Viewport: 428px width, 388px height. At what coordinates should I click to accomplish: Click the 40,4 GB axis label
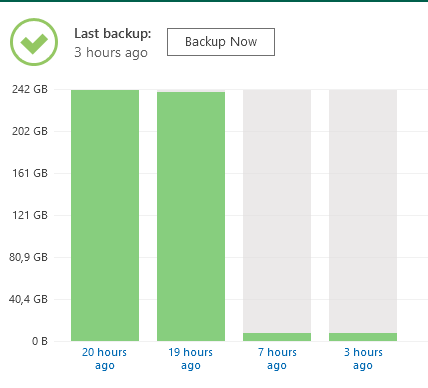click(28, 299)
